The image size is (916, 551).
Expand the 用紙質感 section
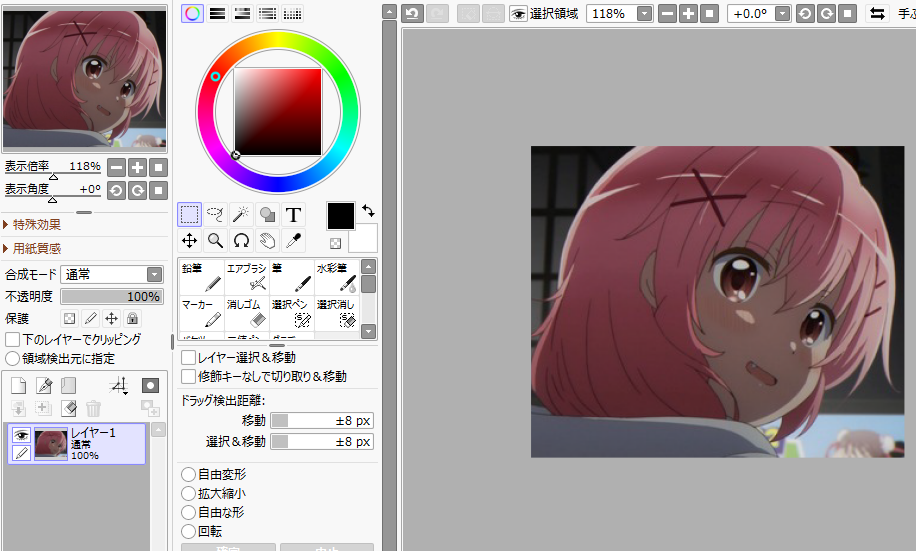click(x=32, y=248)
